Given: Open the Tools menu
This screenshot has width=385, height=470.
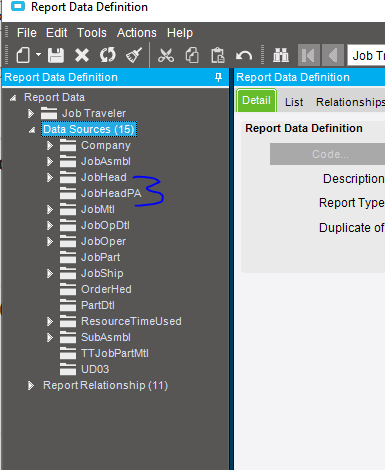Looking at the screenshot, I should tap(92, 33).
